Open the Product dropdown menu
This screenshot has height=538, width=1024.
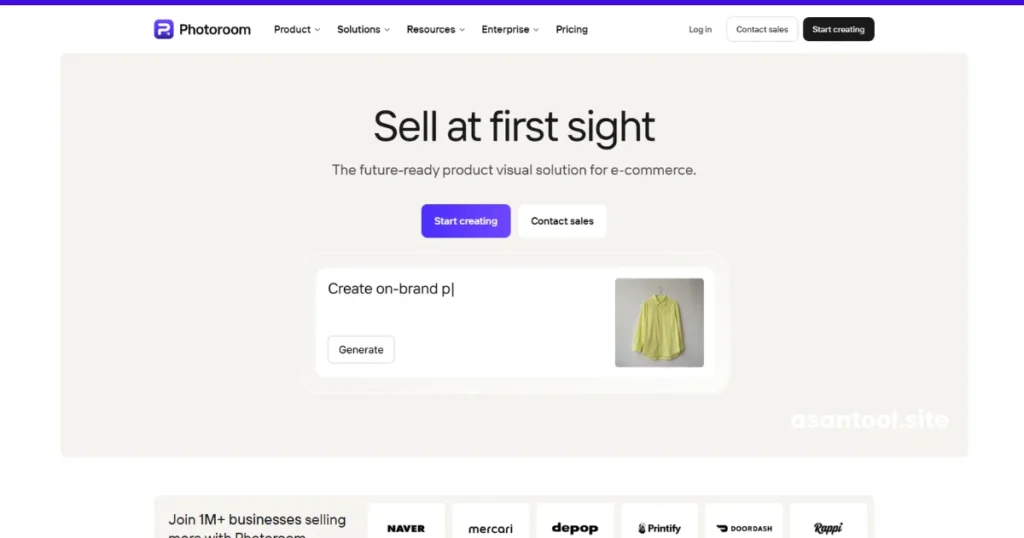click(x=296, y=29)
